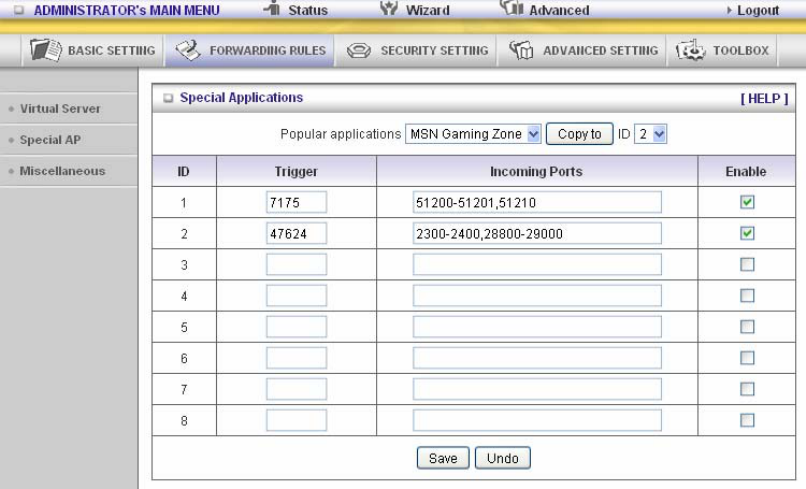The width and height of the screenshot is (806, 489).
Task: Uncheck Enable checkbox for rule 2
Action: (747, 233)
